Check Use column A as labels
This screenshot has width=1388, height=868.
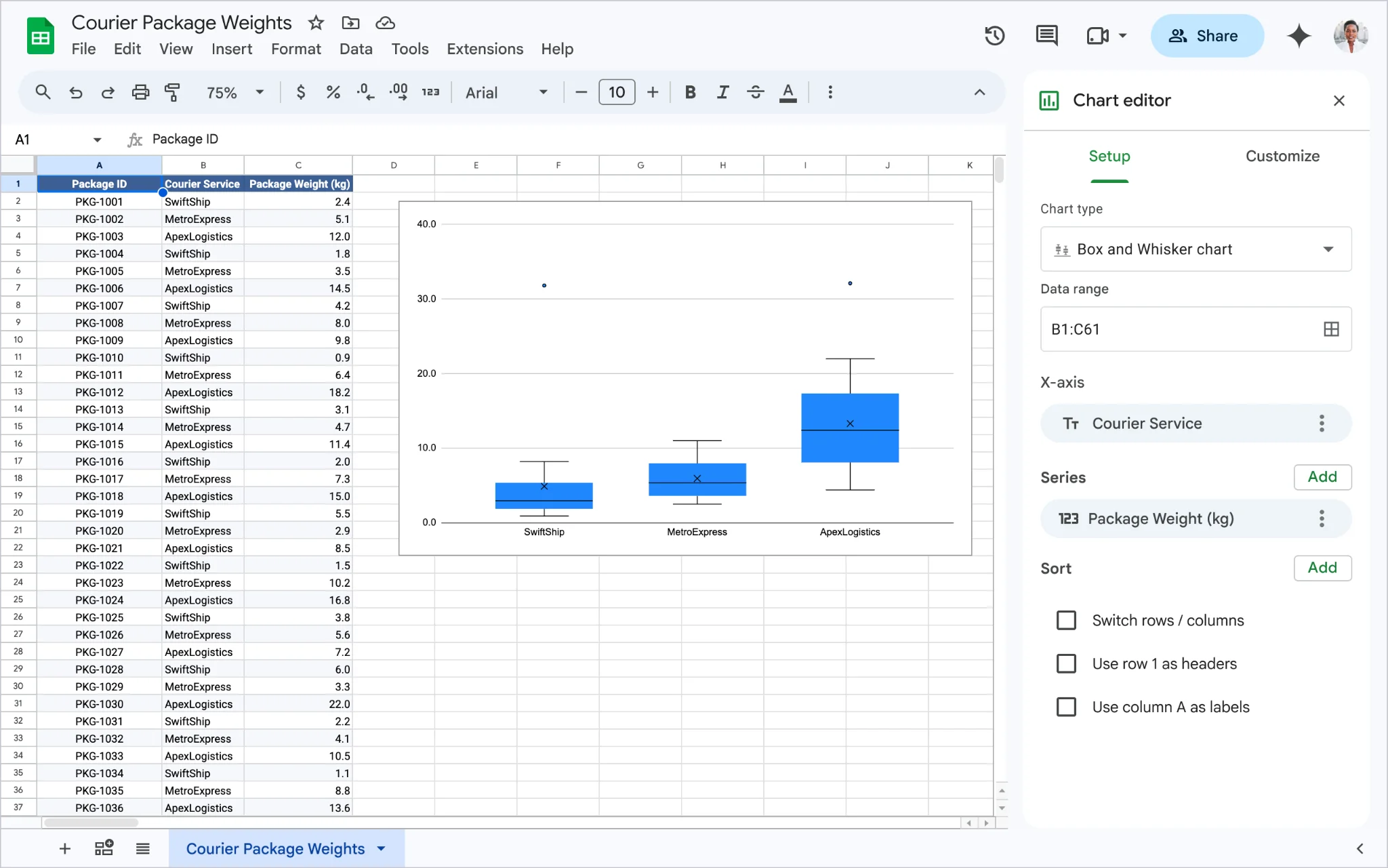click(x=1066, y=707)
